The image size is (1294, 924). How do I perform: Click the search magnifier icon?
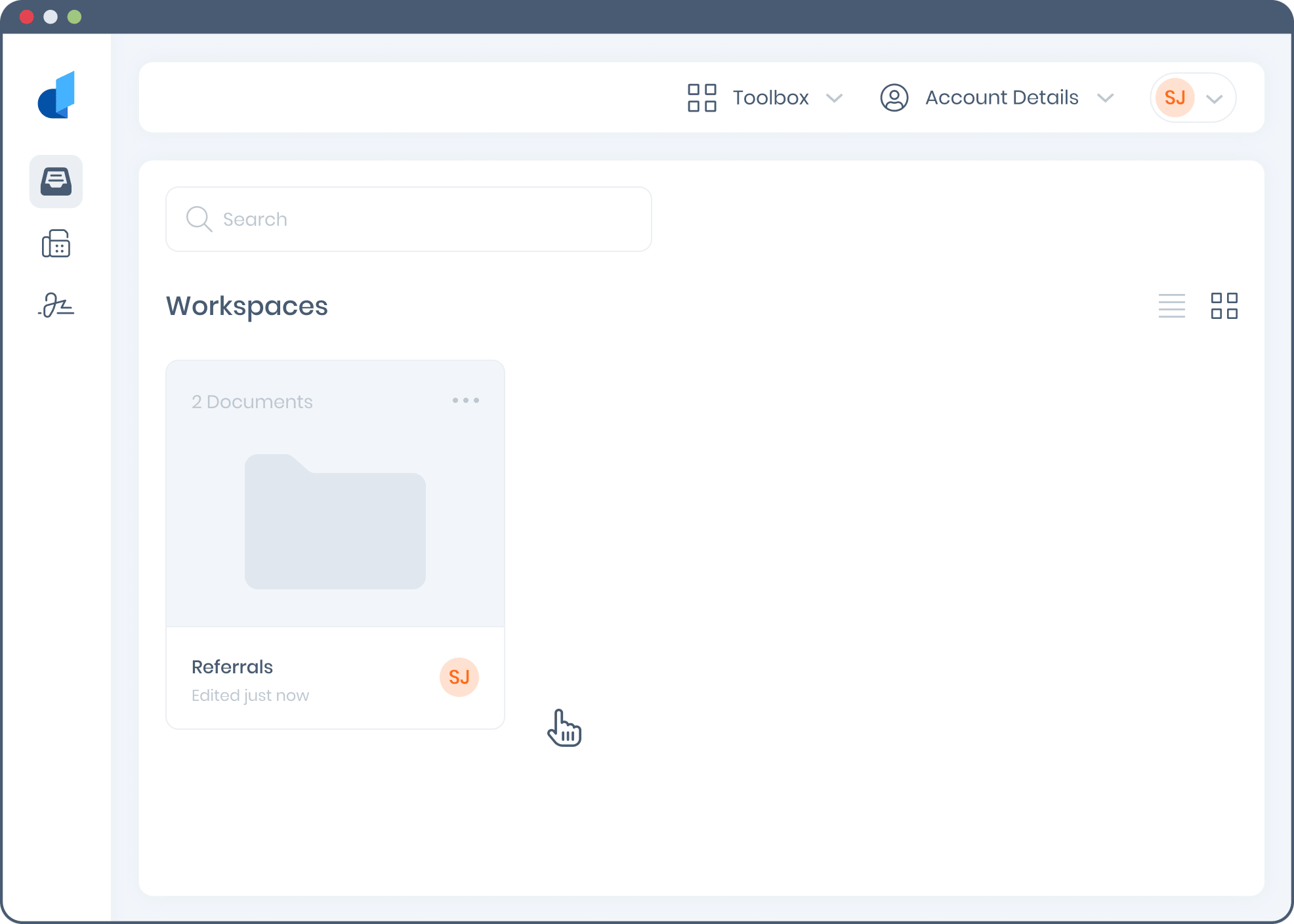pyautogui.click(x=199, y=219)
